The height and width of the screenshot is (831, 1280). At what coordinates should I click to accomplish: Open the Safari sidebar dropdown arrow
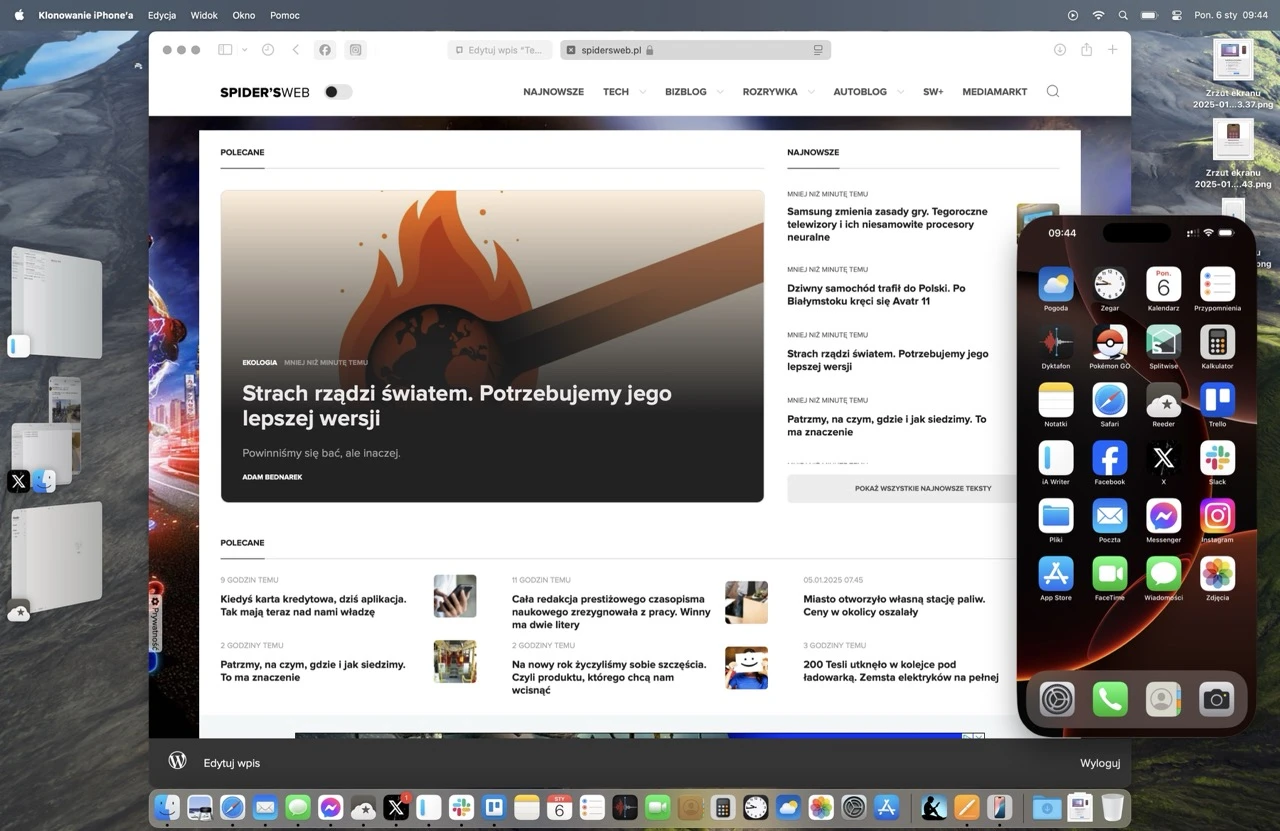pyautogui.click(x=244, y=50)
